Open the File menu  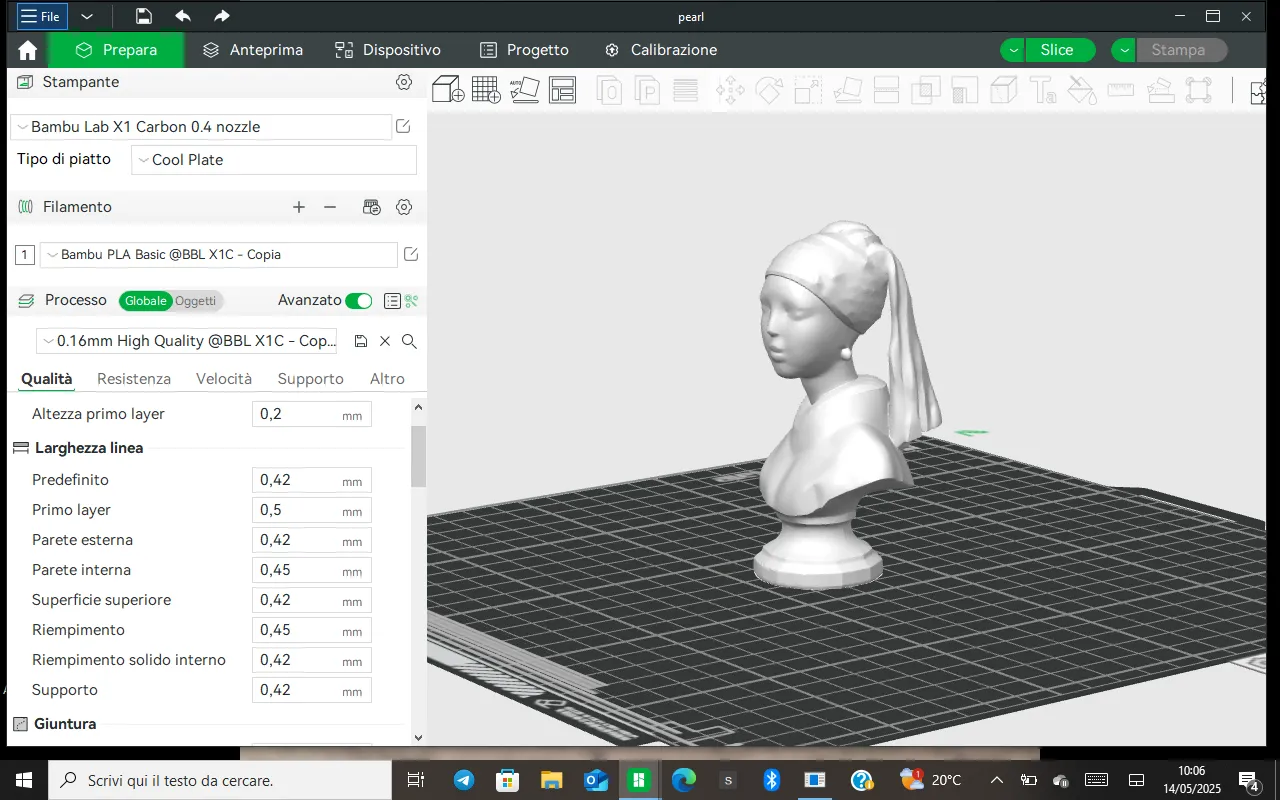click(x=40, y=16)
